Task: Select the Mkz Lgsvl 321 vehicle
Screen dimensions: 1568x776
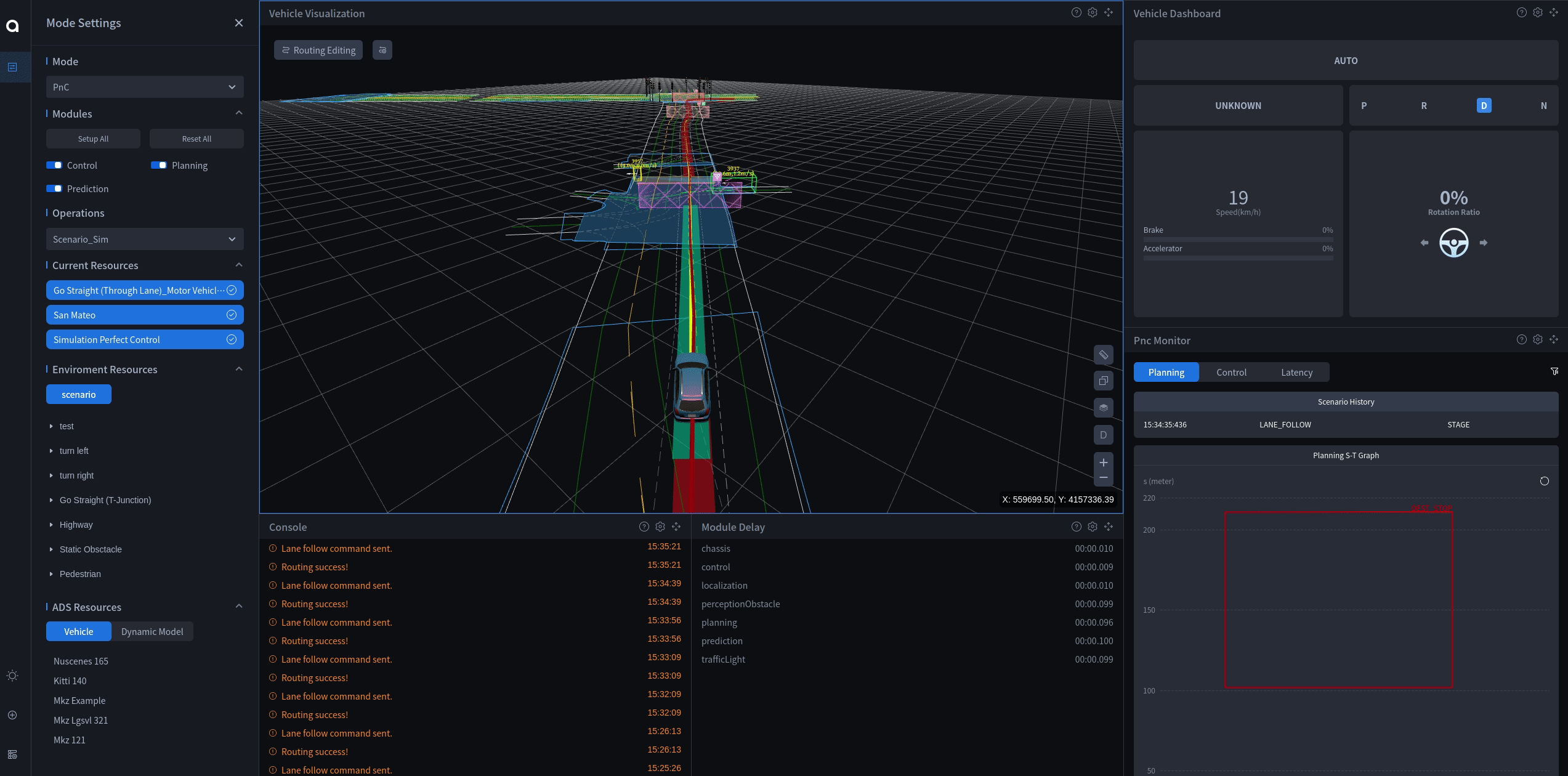Action: coord(81,720)
